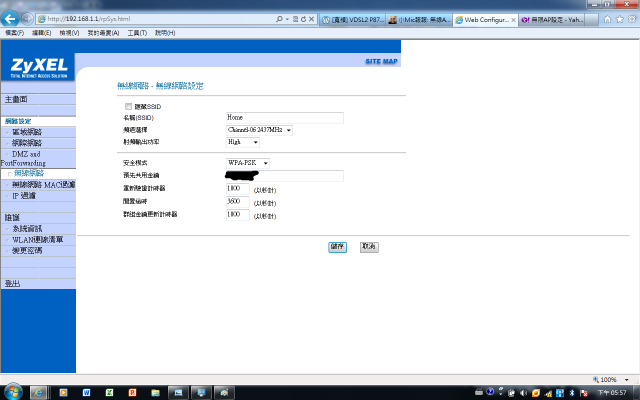Switch to the 小Mic tab
The width and height of the screenshot is (640, 400).
point(419,20)
